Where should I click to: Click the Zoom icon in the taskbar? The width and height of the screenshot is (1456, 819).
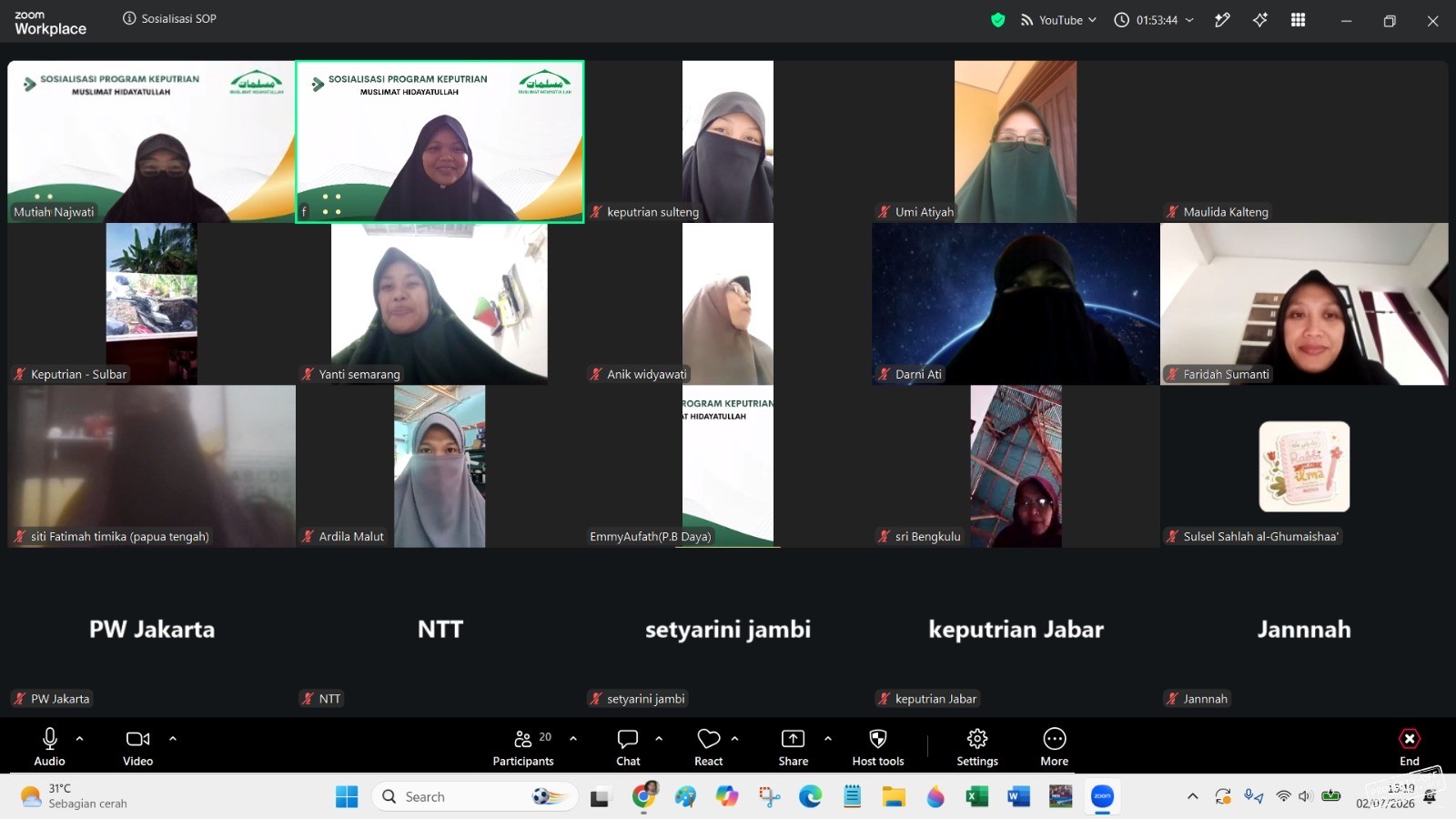click(x=1102, y=796)
